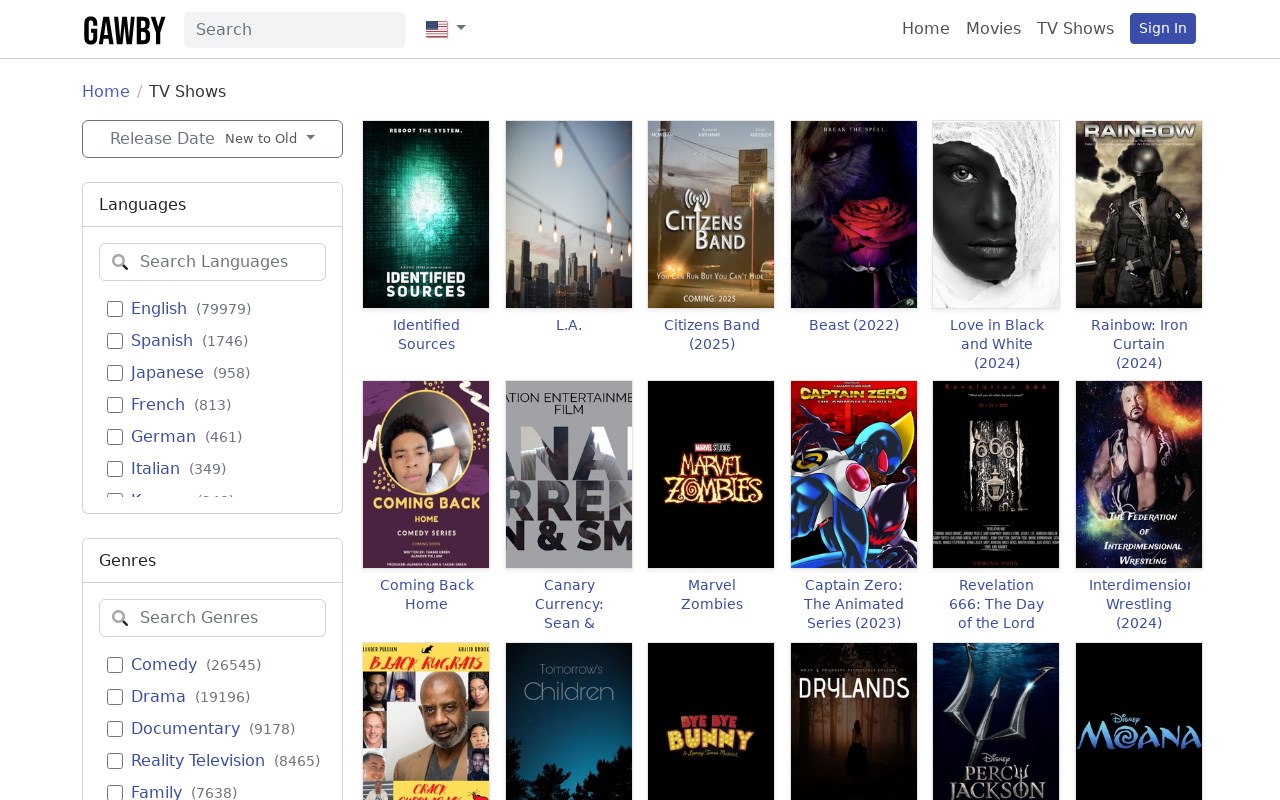Click the Search Genres field
The width and height of the screenshot is (1280, 800).
click(x=212, y=618)
